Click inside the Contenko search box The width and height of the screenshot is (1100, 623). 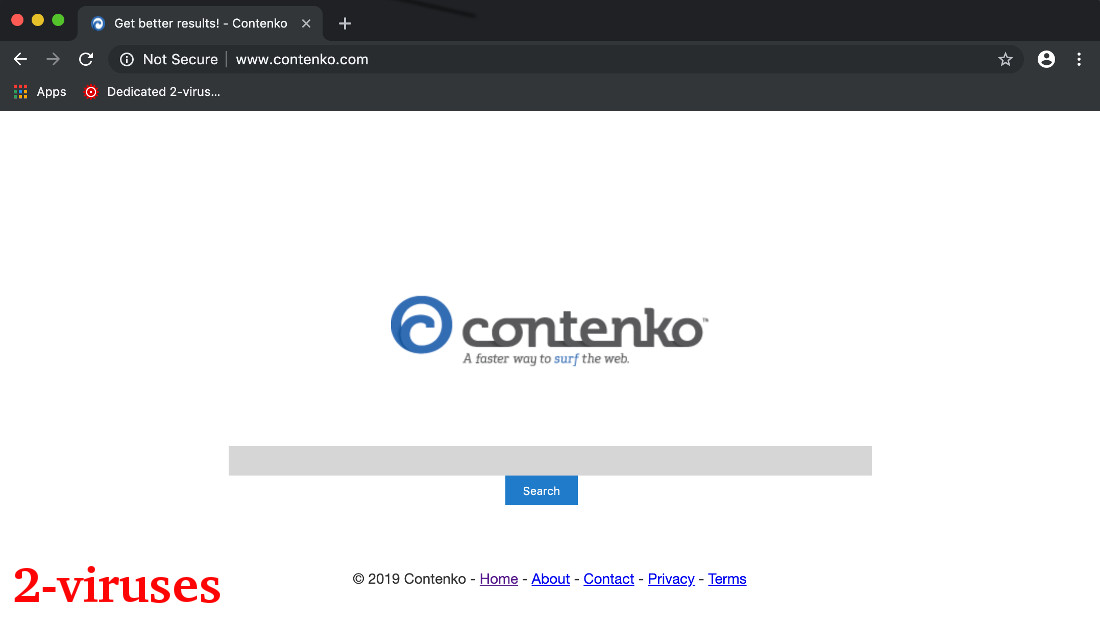point(550,460)
